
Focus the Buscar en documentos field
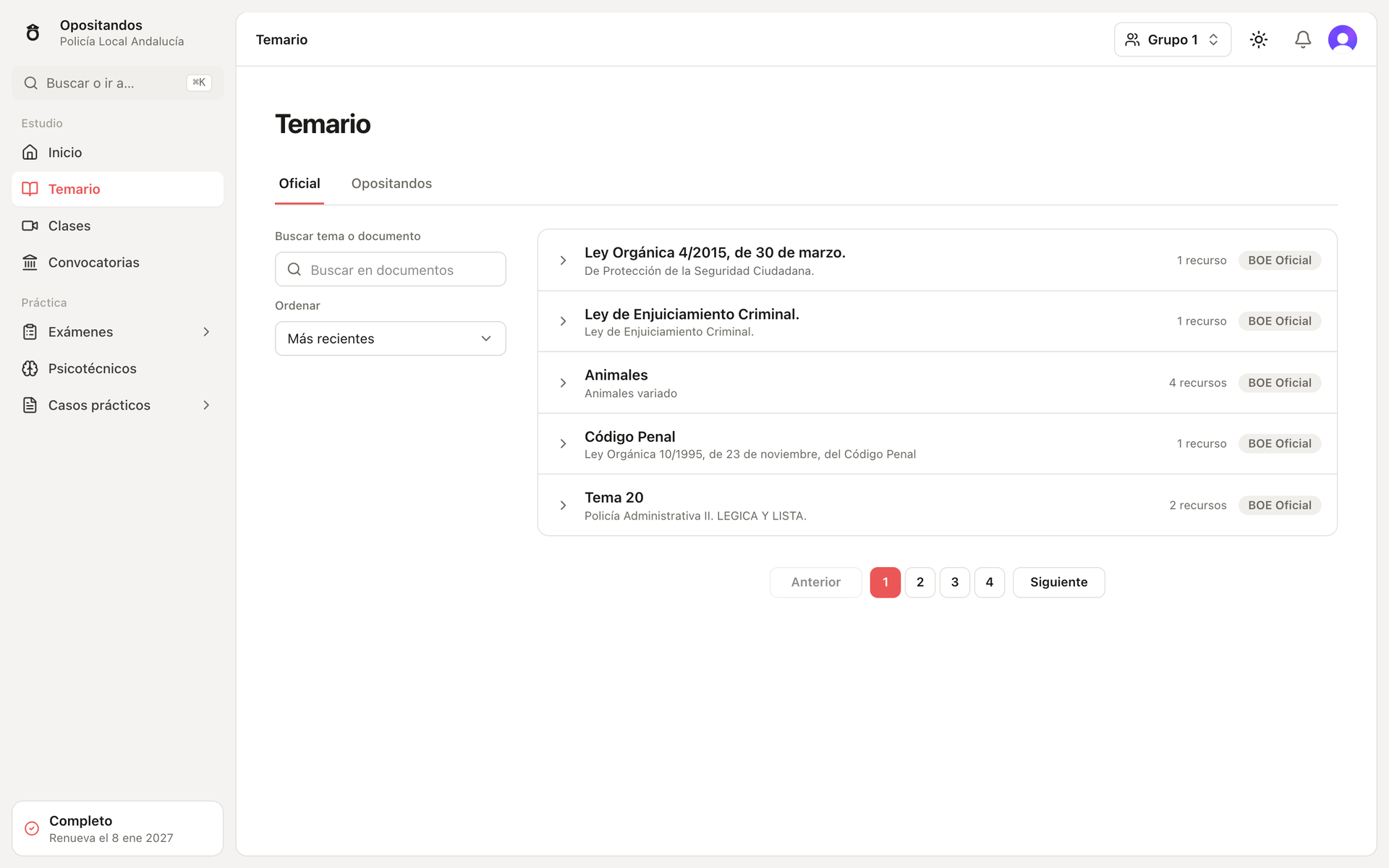(391, 269)
